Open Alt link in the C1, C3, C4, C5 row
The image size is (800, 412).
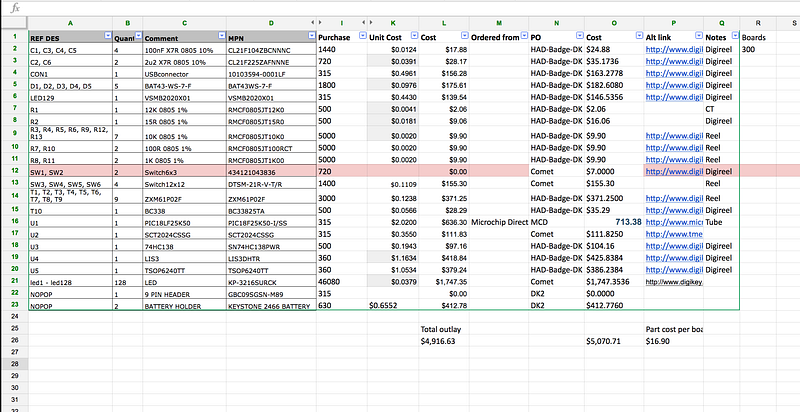coord(674,49)
